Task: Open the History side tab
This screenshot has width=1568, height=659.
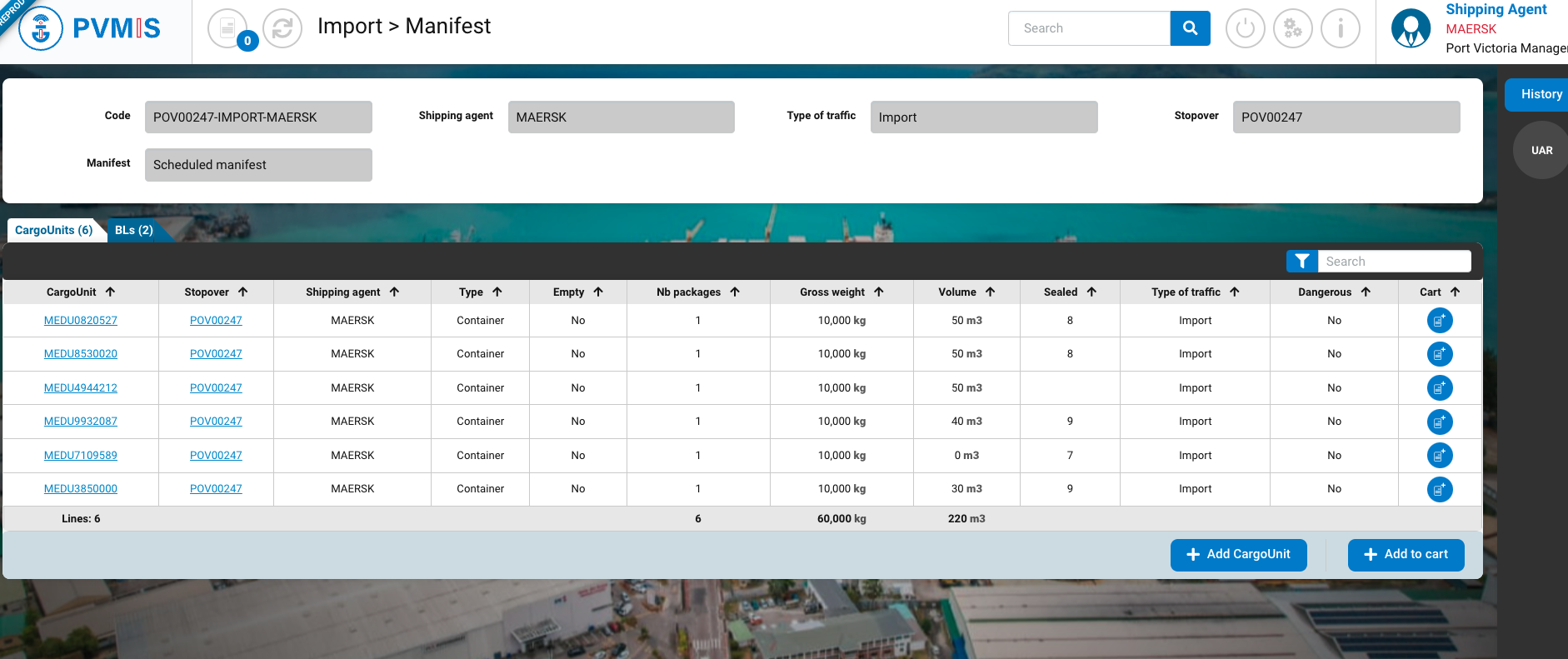Action: [x=1541, y=94]
